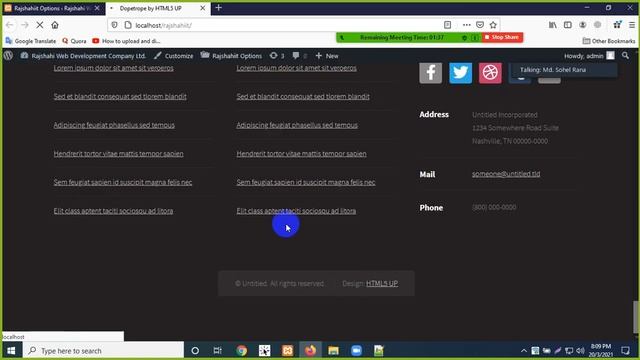Expand the Other Bookmarks folder
640x360 pixels.
(x=609, y=41)
